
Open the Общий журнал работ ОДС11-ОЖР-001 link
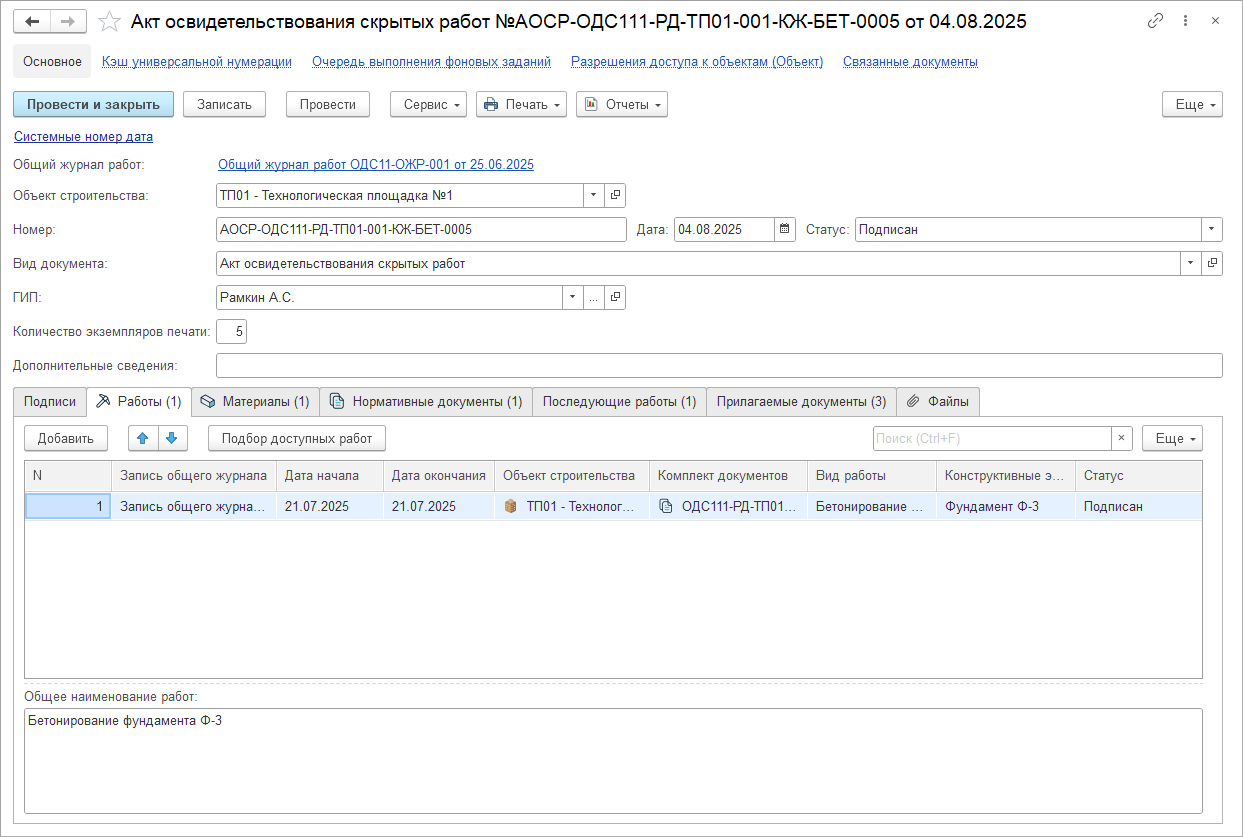click(x=375, y=165)
